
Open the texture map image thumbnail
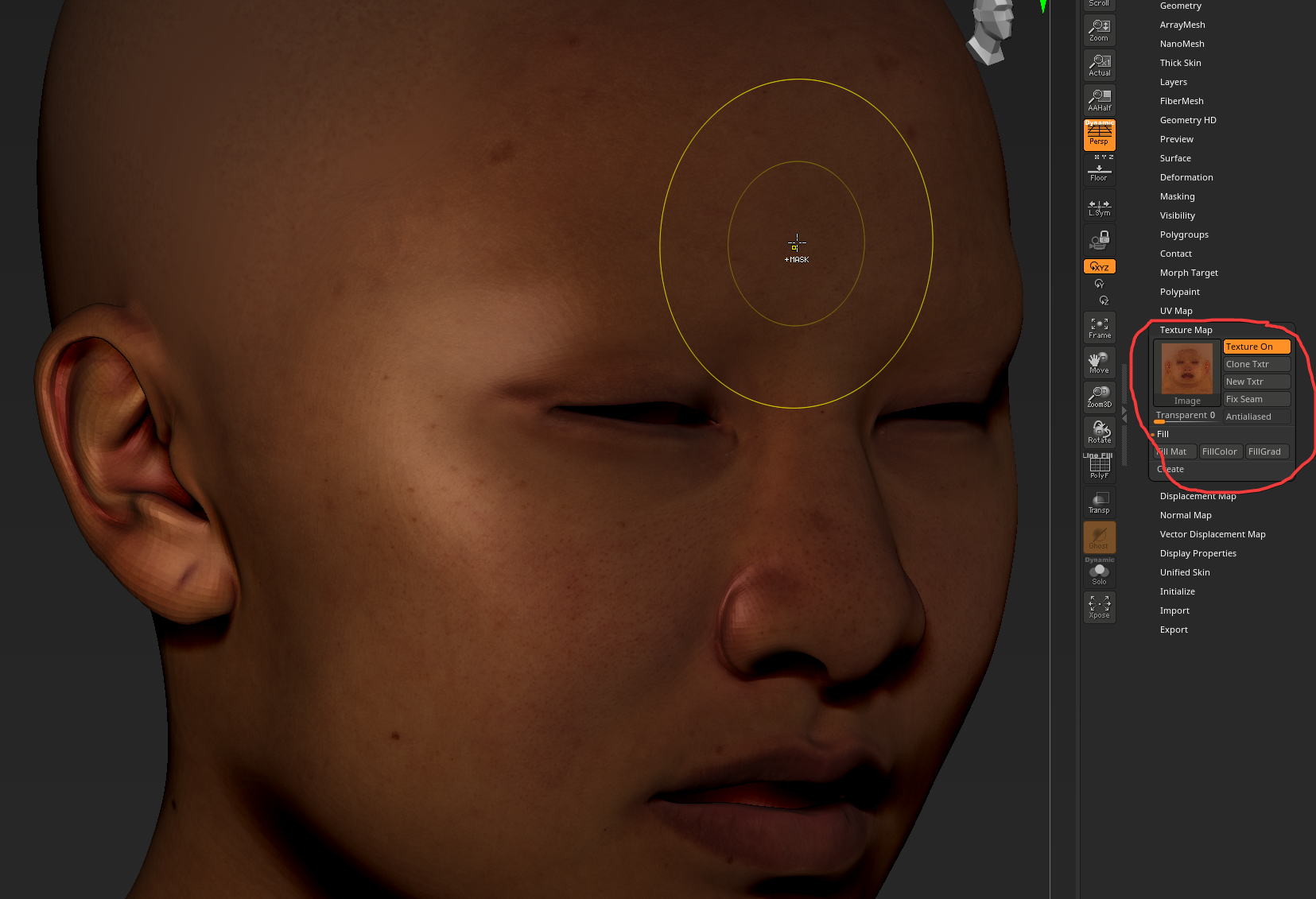coord(1187,373)
